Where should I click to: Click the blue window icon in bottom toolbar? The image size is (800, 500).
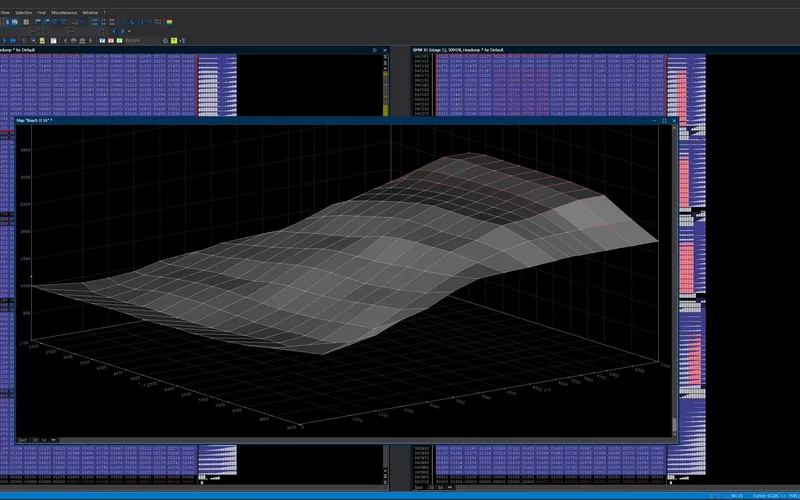coord(102,40)
